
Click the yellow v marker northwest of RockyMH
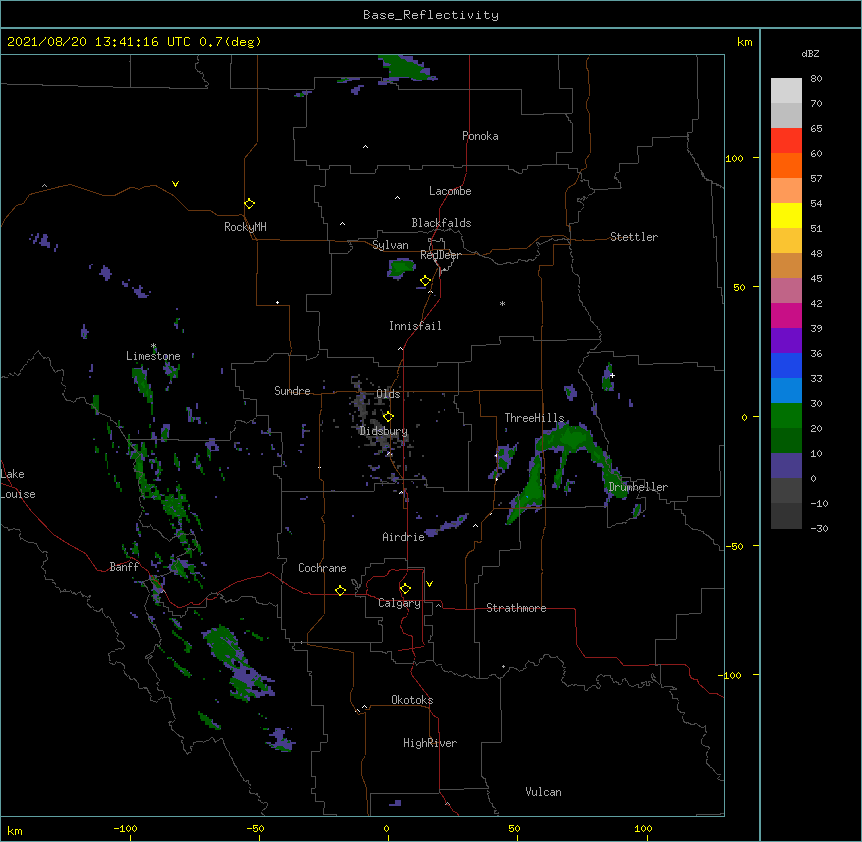(175, 184)
